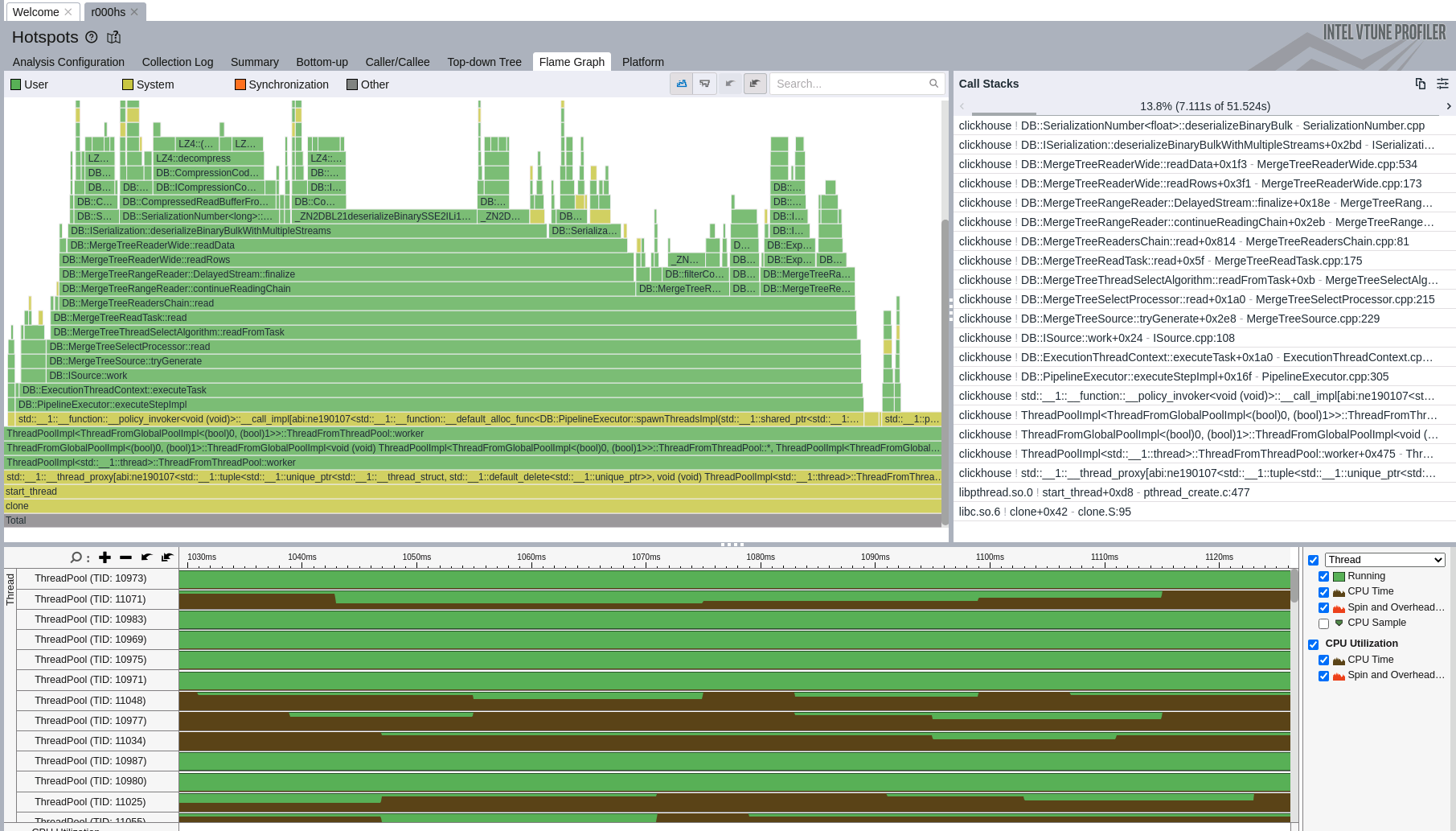The width and height of the screenshot is (1456, 831).
Task: Switch to the Bottom-up tab
Action: 322,62
